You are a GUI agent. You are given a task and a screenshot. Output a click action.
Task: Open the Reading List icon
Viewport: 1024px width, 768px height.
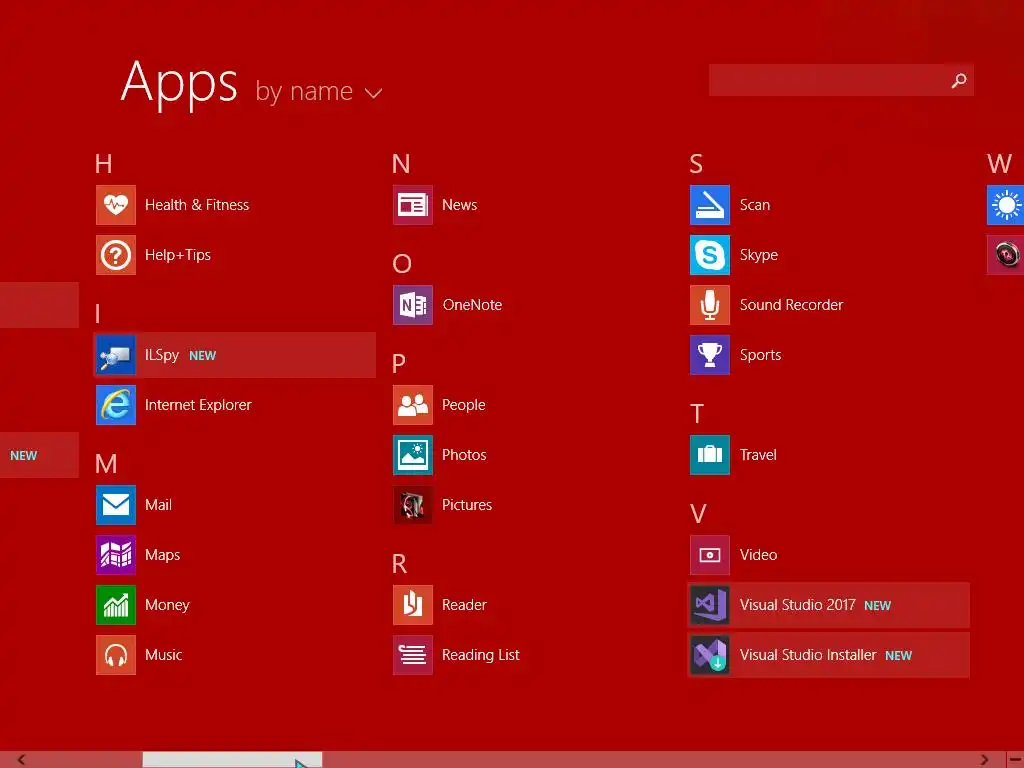pyautogui.click(x=413, y=655)
